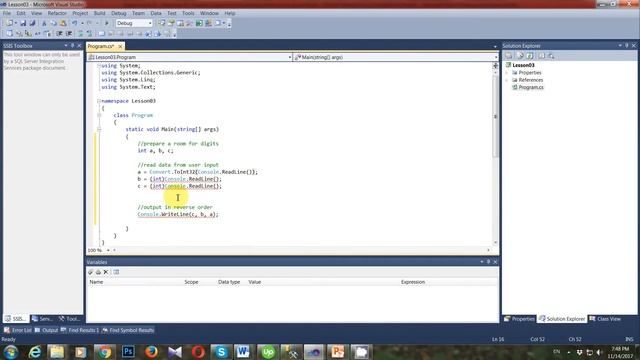
Task: Switch to the Properties tab at bottom right
Action: coord(519,319)
